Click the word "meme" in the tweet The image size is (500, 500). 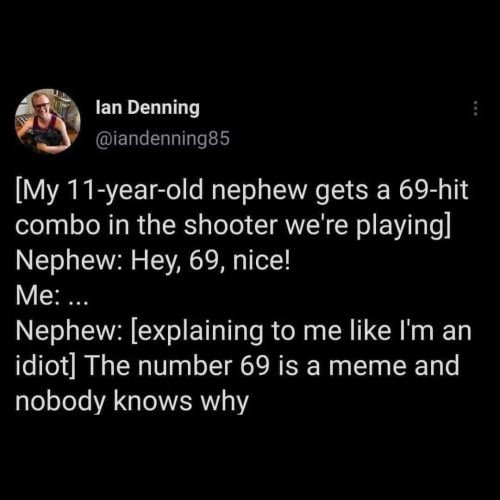[x=367, y=367]
